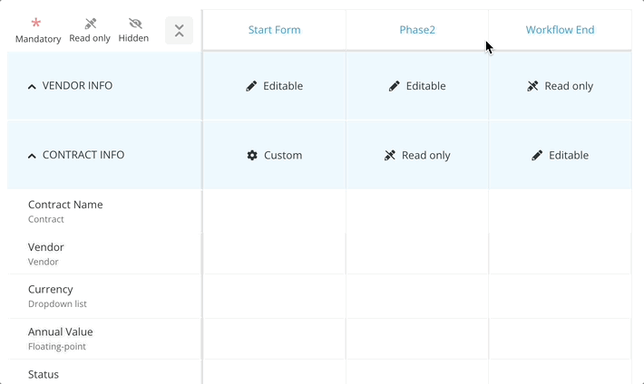Image resolution: width=644 pixels, height=384 pixels.
Task: Click the Workflow End cell for Currency
Action: point(560,296)
